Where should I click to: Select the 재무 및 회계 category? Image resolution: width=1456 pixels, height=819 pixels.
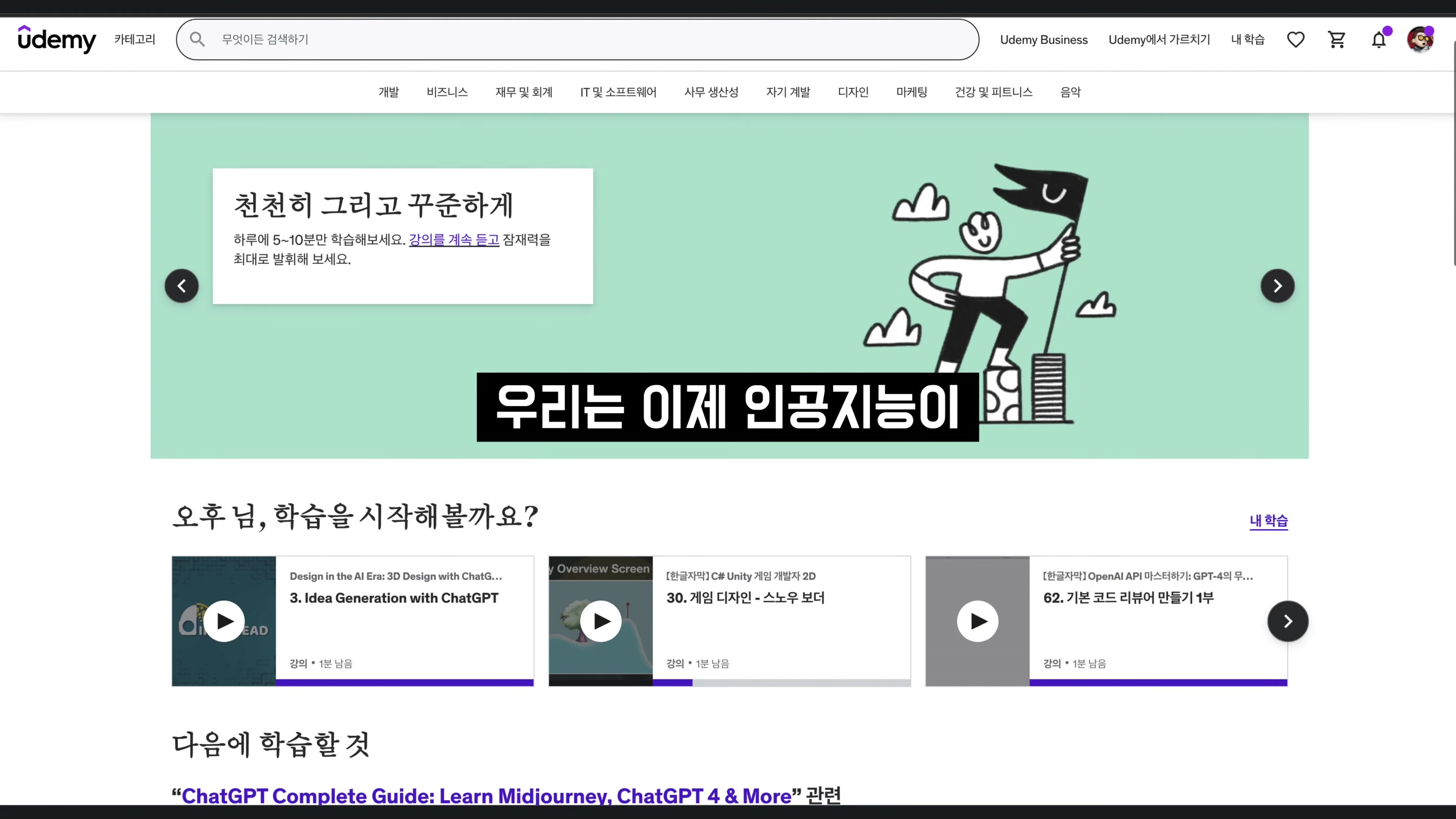coord(524,92)
